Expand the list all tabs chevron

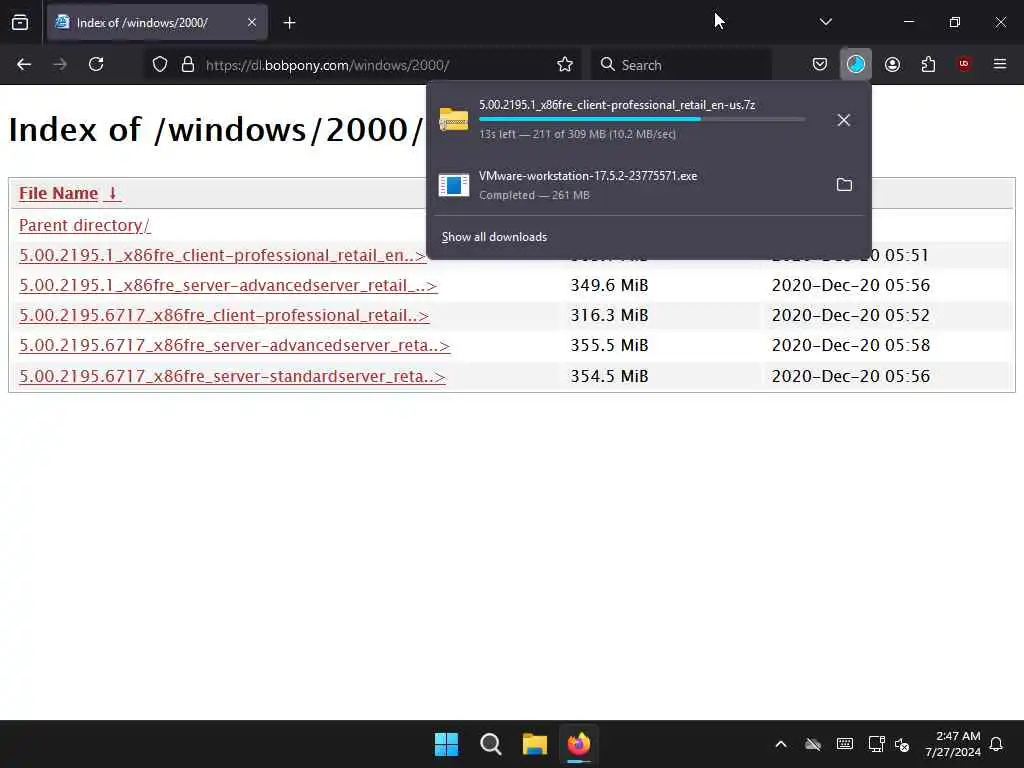pyautogui.click(x=825, y=22)
